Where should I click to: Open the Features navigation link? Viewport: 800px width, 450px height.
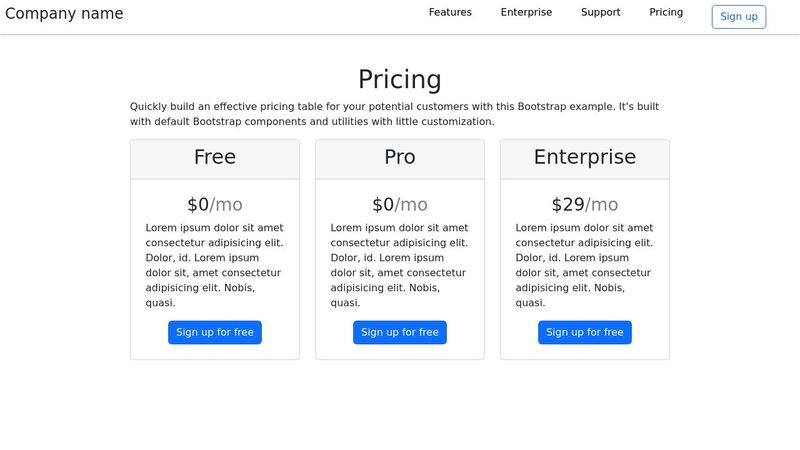(450, 13)
